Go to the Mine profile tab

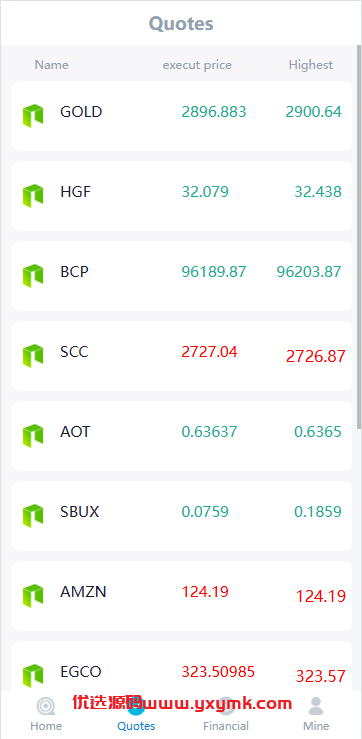[x=316, y=714]
